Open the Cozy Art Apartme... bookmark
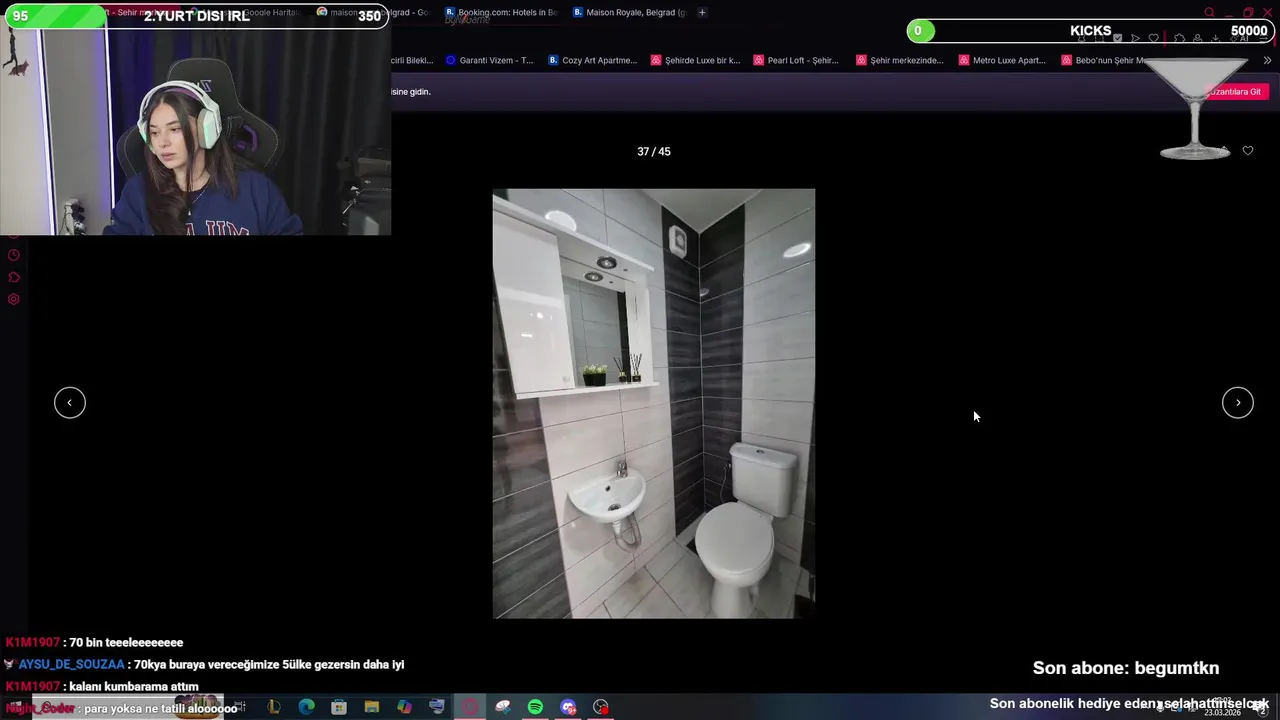Screen dimensions: 1280x720 point(593,60)
